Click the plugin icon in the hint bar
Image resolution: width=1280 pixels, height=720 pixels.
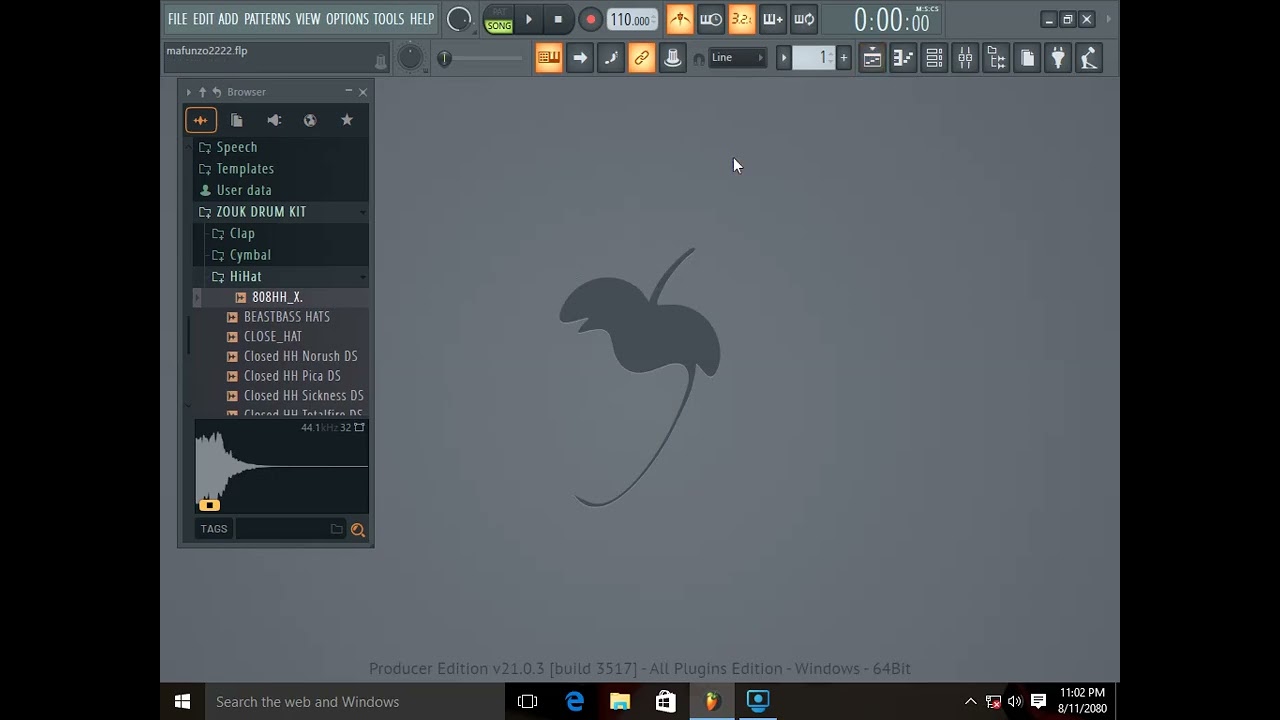[x=380, y=62]
